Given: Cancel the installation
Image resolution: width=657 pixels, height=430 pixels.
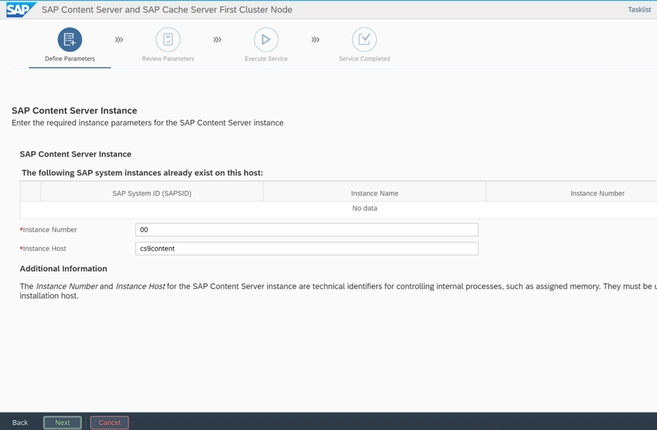Looking at the screenshot, I should tap(109, 422).
